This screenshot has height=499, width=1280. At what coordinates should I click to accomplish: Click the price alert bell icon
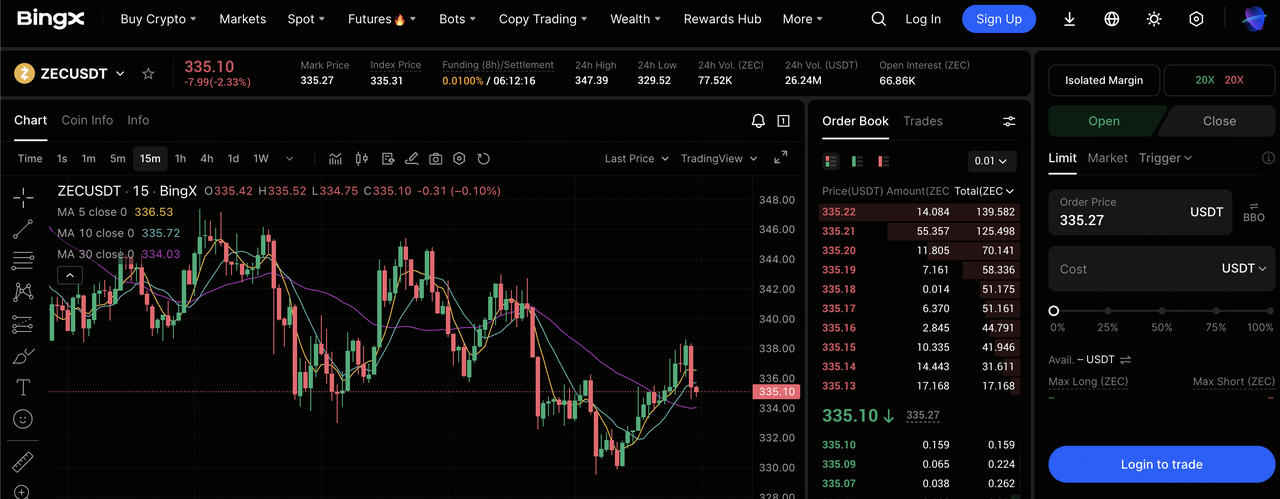click(x=758, y=121)
